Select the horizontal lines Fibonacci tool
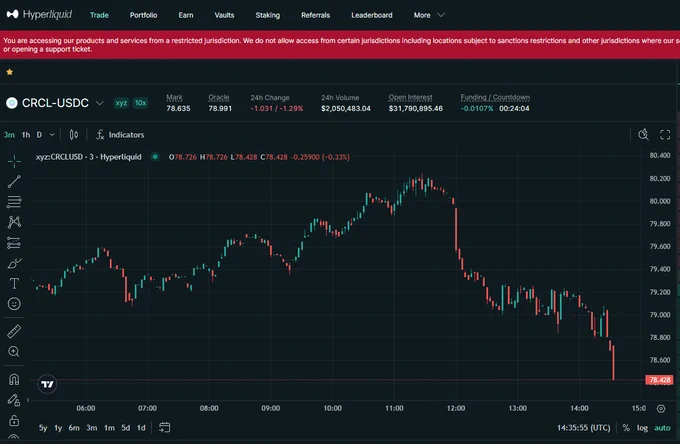Screen dimensions: 680x444 point(14,202)
